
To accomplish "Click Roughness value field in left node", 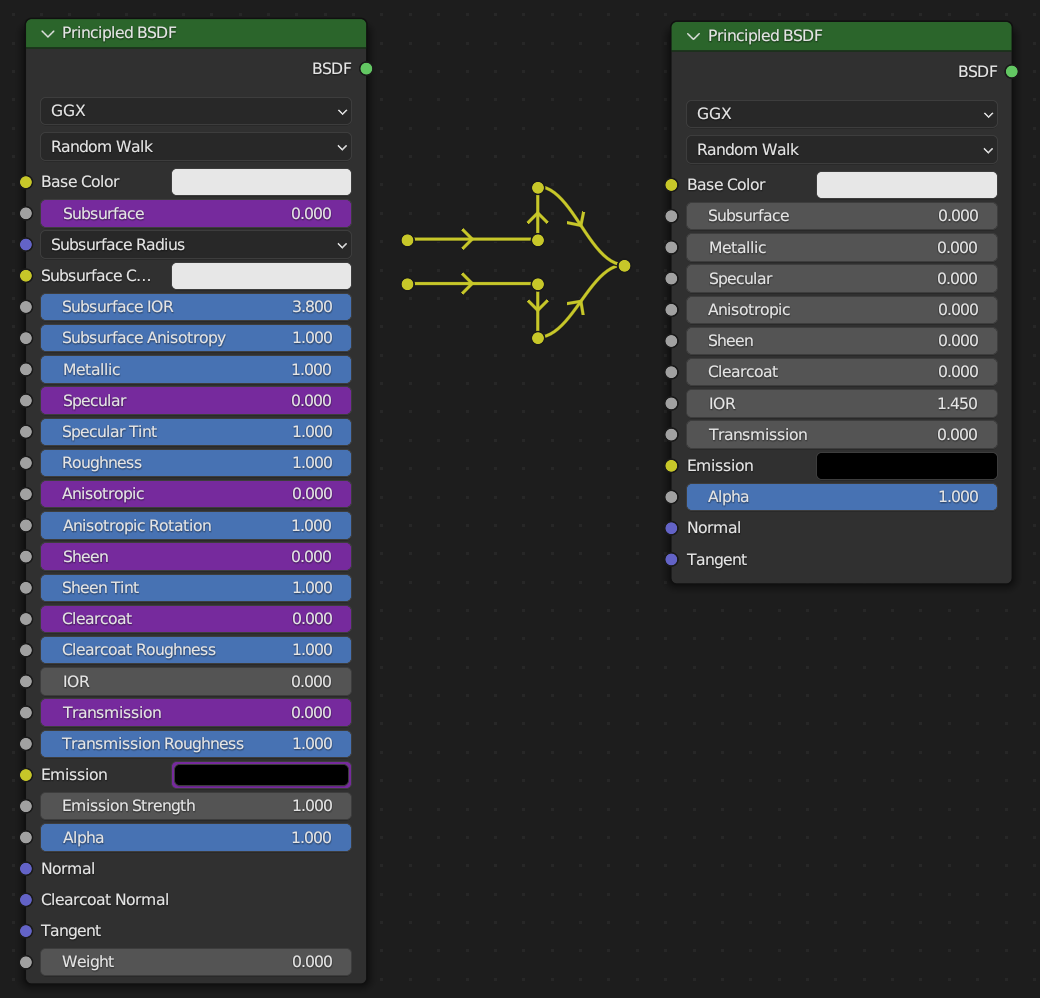I will coord(196,463).
